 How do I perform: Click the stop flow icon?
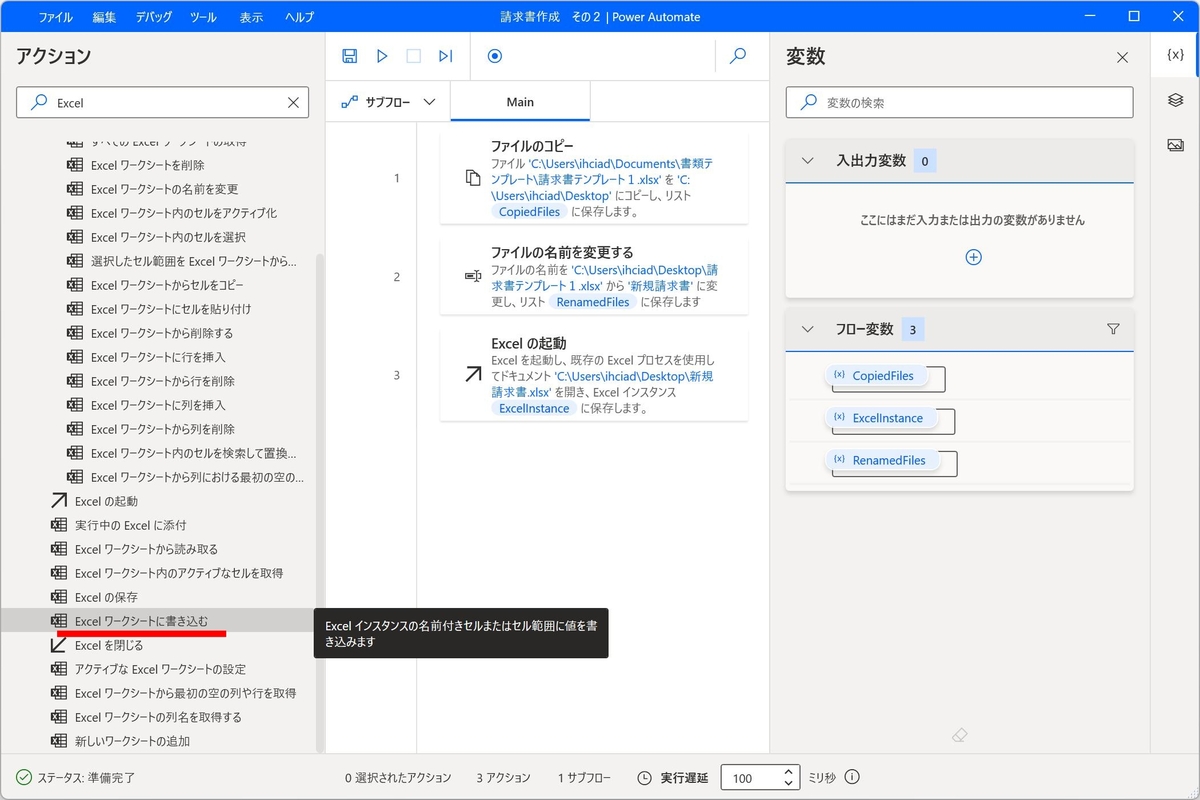(x=414, y=56)
